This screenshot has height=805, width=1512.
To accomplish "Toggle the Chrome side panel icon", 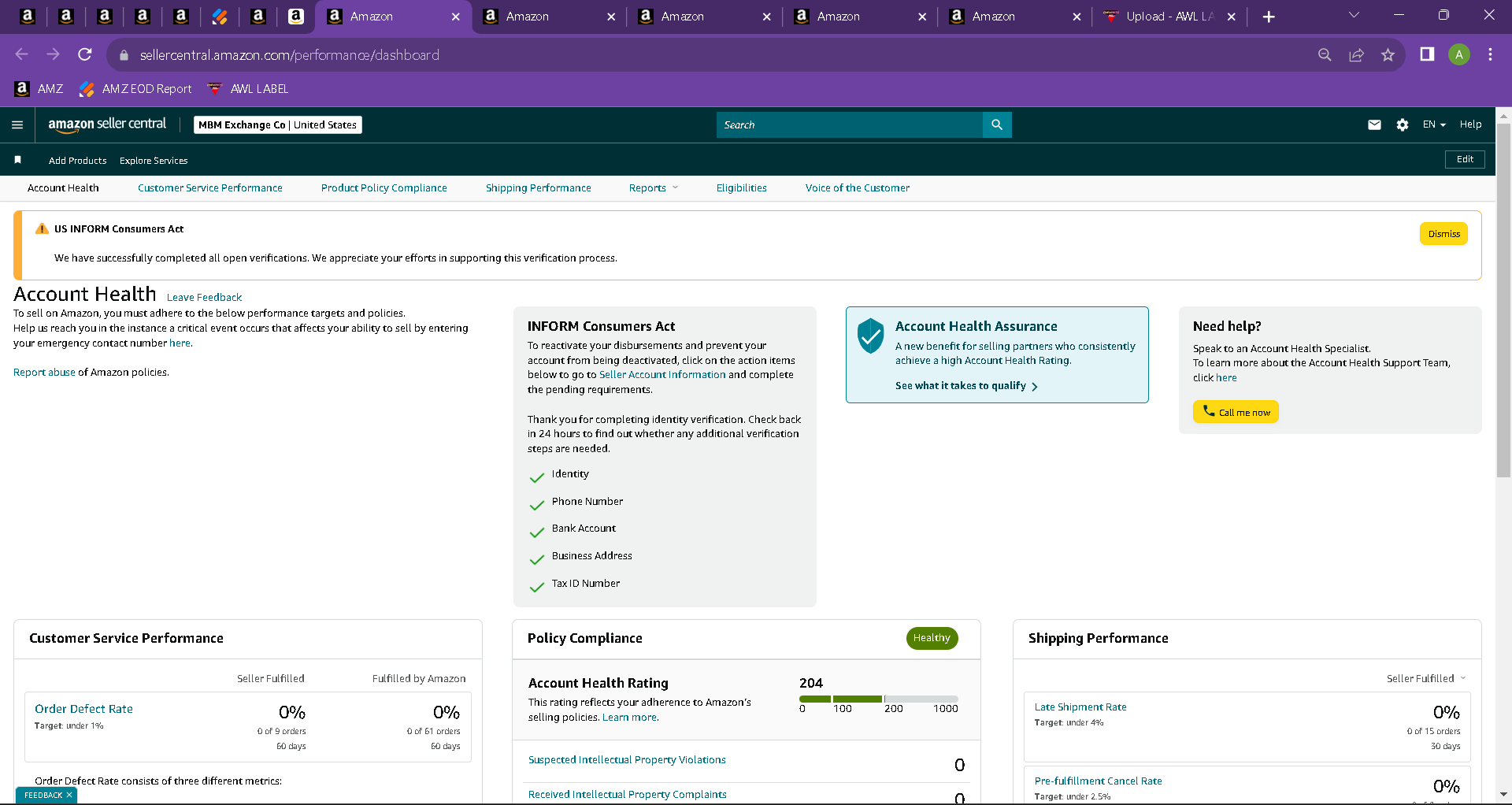I will click(x=1427, y=54).
